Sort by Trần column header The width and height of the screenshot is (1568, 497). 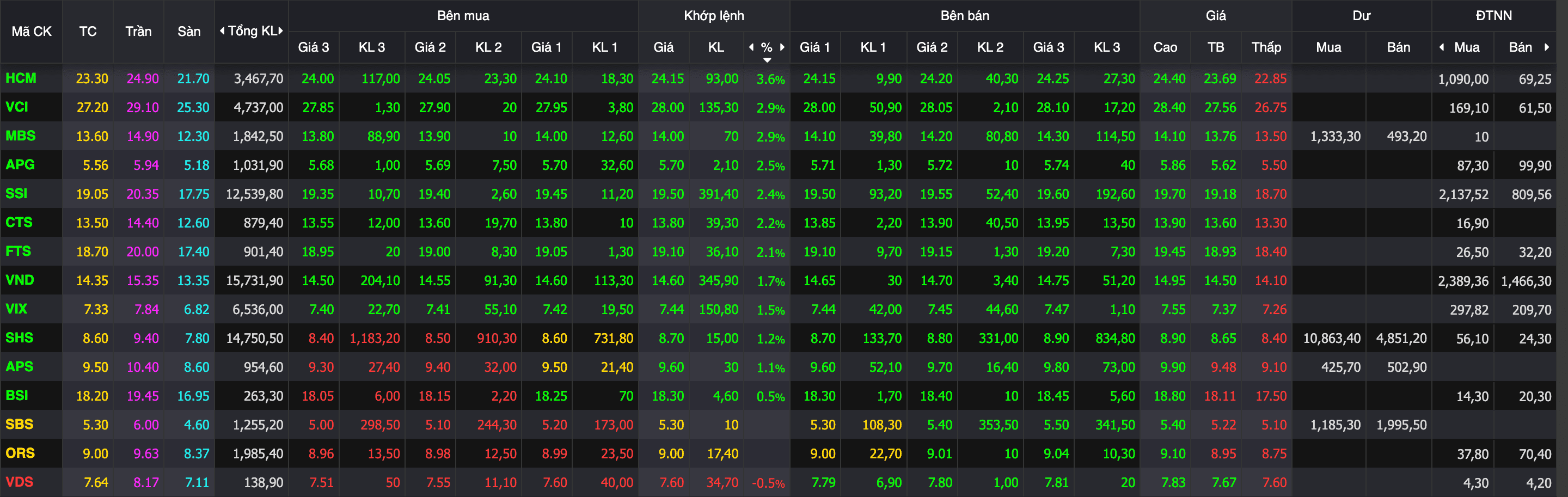coord(138,31)
